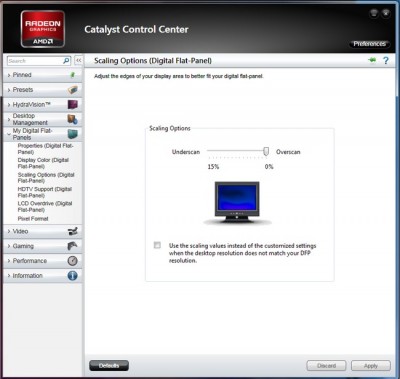Collapse the My Digital Flat-Panels section
Image resolution: width=400 pixels, height=379 pixels.
[42, 134]
